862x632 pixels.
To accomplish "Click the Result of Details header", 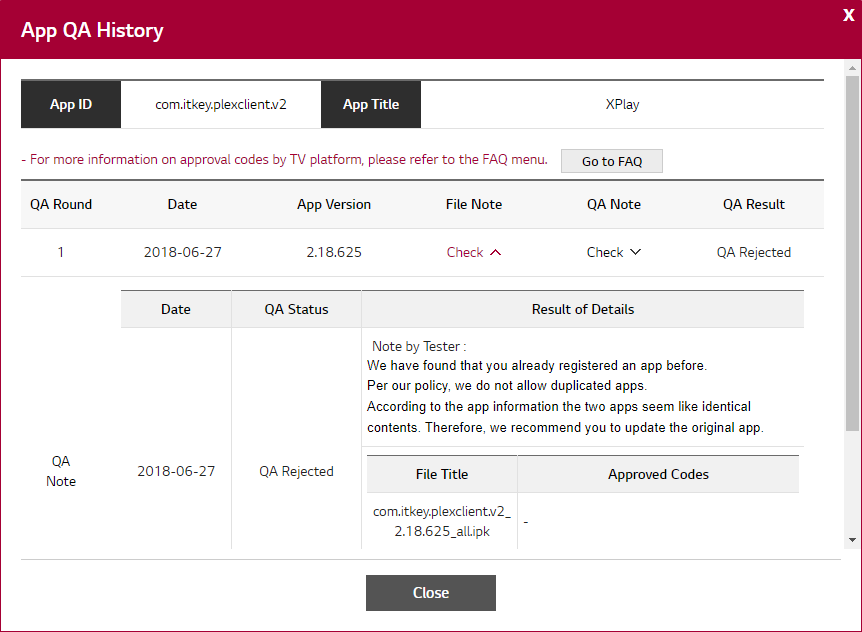I will pyautogui.click(x=583, y=309).
